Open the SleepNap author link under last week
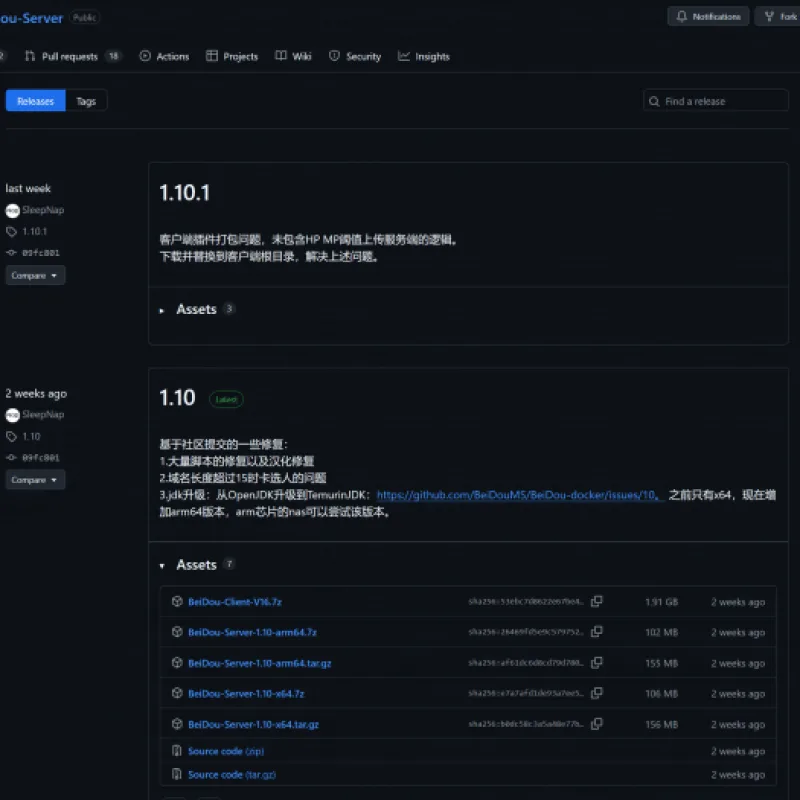This screenshot has width=800, height=800. [x=43, y=210]
